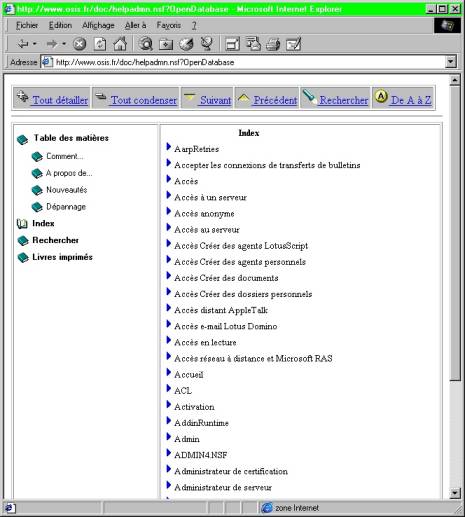Image resolution: width=465 pixels, height=517 pixels.
Task: Open the Favoris menu
Action: (169, 25)
